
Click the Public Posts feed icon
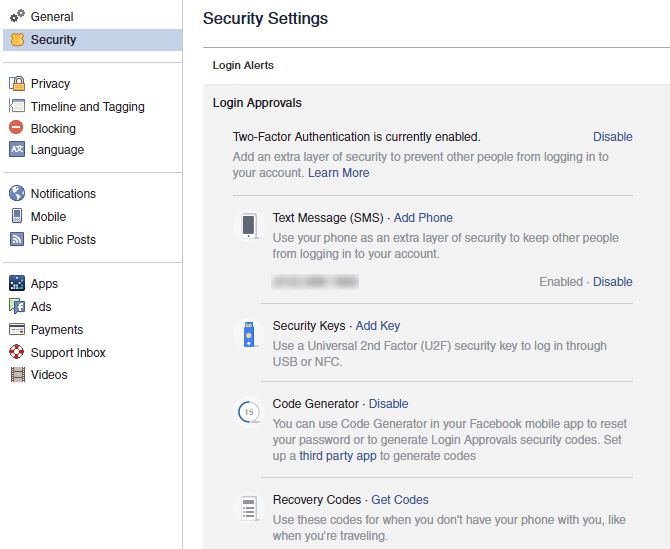[17, 239]
